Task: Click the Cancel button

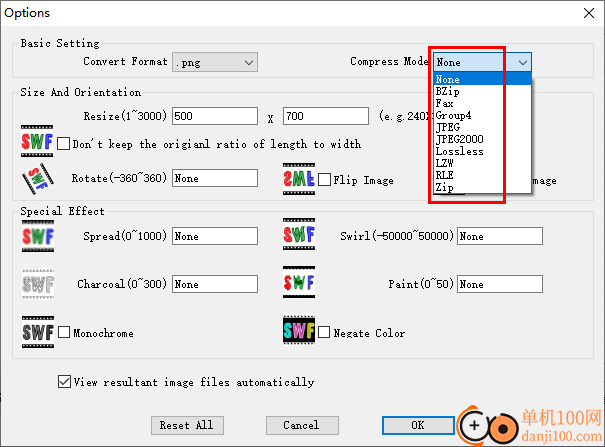Action: coord(302,425)
